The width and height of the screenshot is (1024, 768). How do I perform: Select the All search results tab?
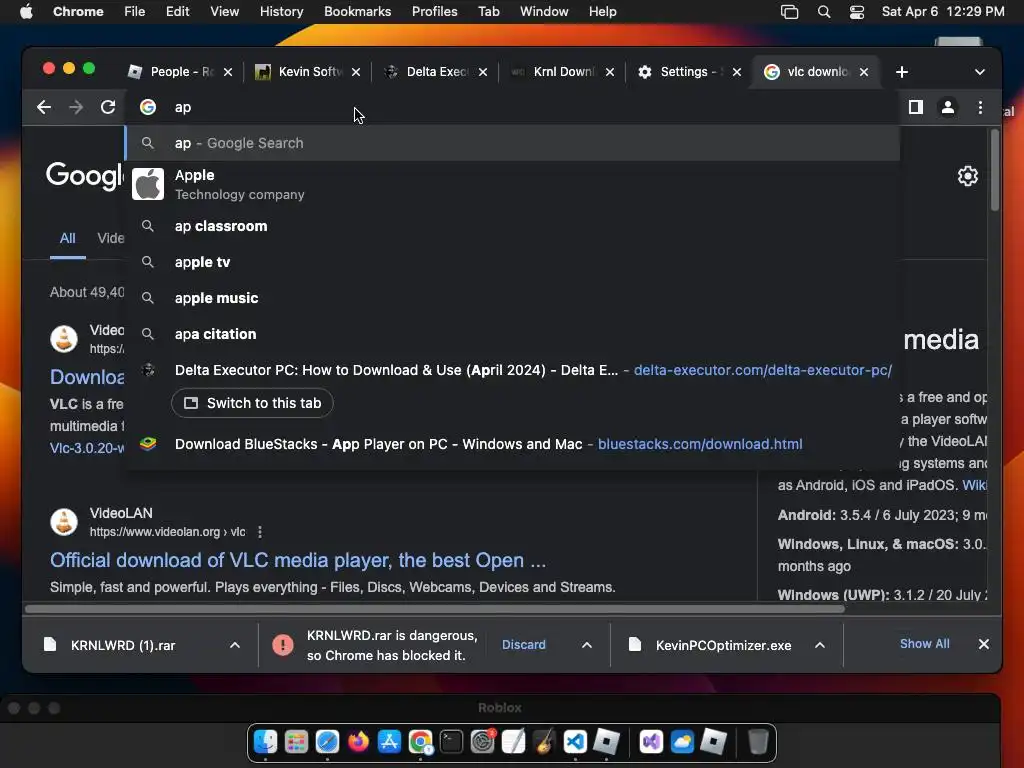pos(67,238)
